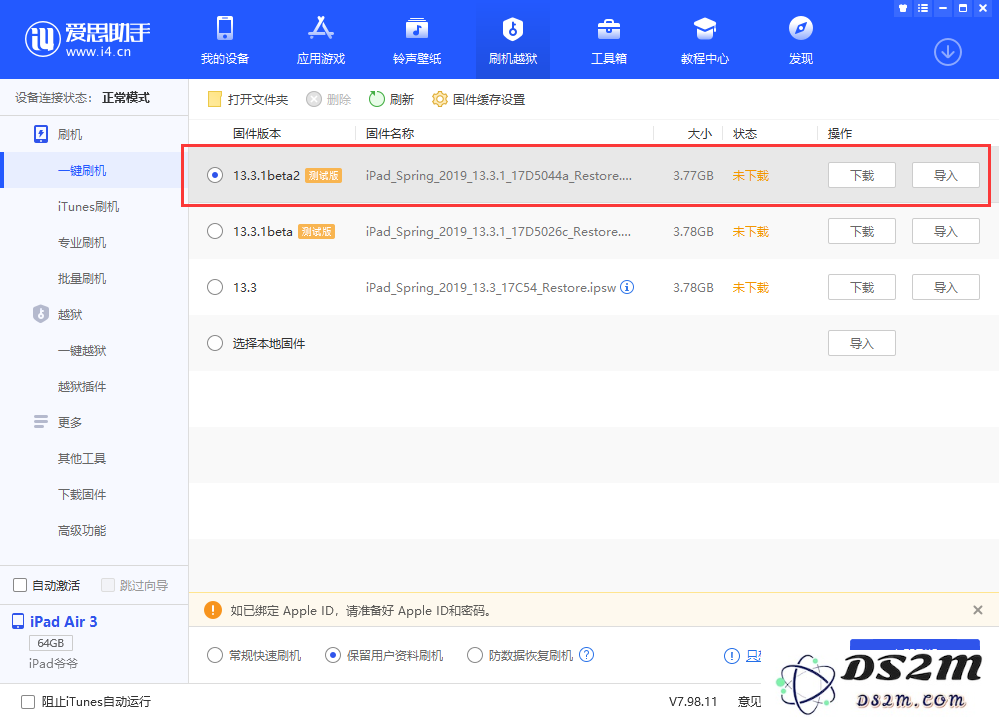Toggle 阻止iTunes自动运行 checkbox

click(x=27, y=701)
